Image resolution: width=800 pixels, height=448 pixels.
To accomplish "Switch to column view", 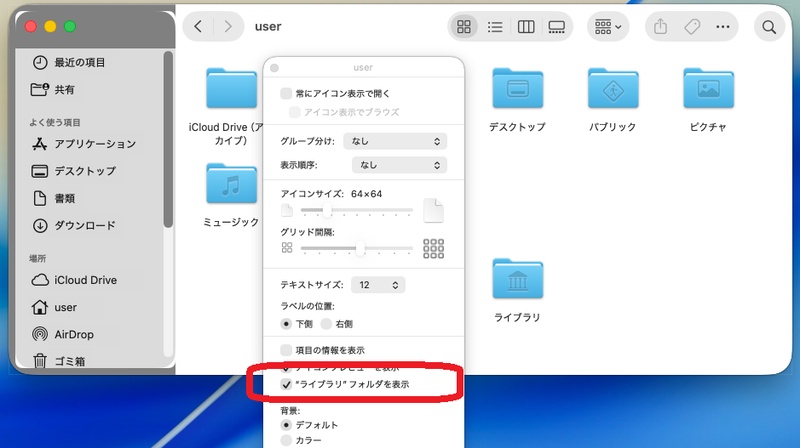I will [x=526, y=27].
